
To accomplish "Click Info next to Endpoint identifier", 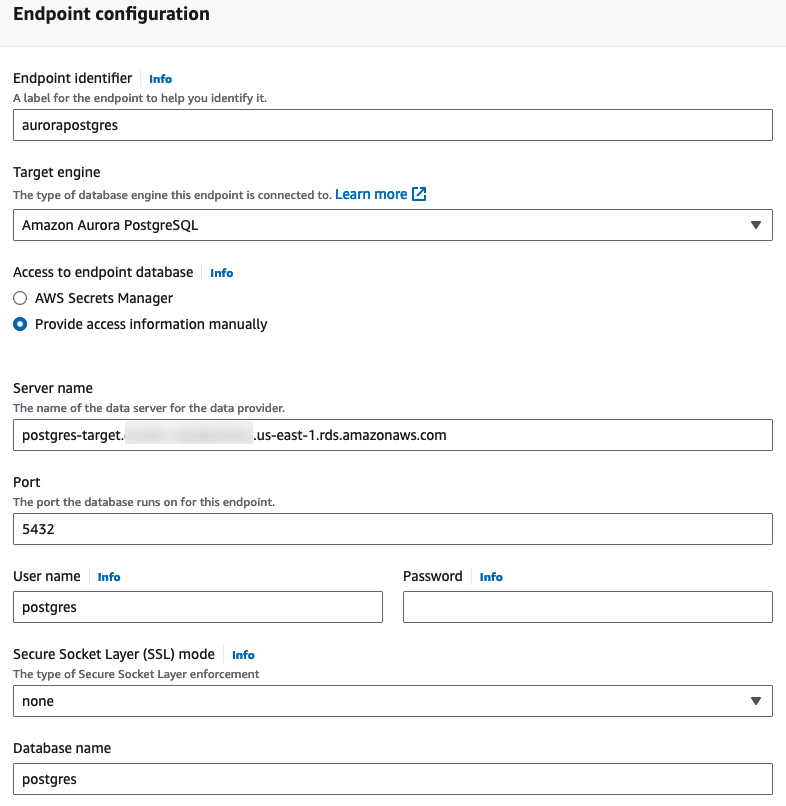I will pos(160,78).
